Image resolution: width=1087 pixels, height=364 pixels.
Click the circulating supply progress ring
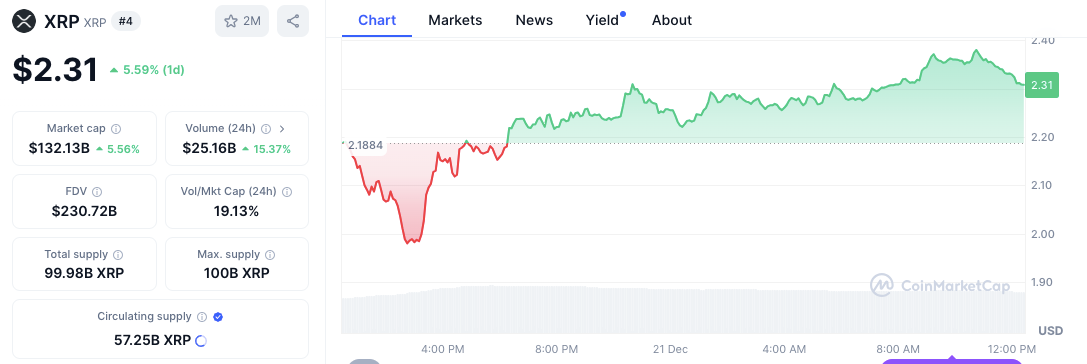click(201, 340)
